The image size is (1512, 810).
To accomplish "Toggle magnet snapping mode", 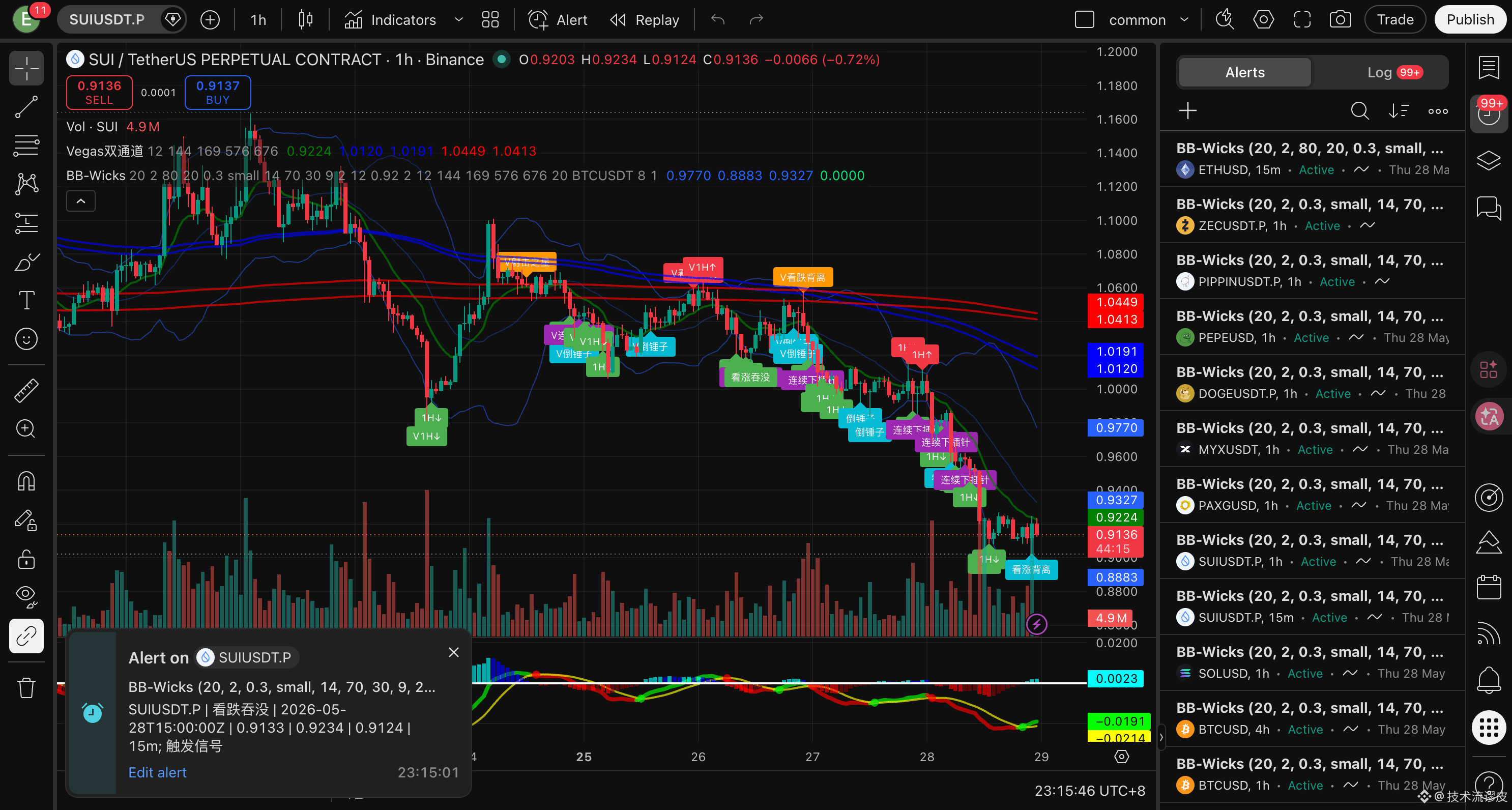I will pos(26,481).
